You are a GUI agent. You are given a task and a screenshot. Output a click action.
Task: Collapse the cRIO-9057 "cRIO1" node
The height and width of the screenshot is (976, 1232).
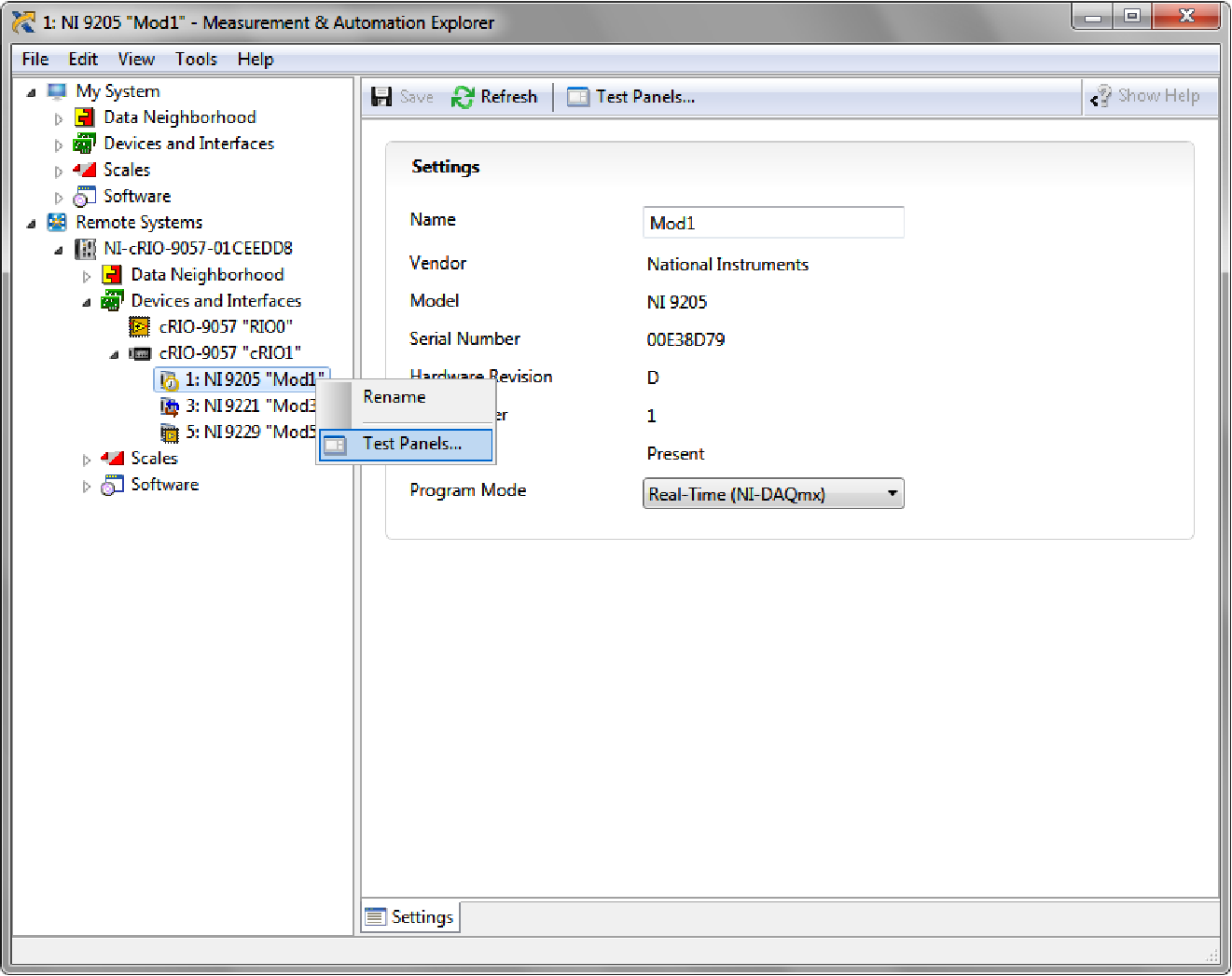click(x=114, y=354)
